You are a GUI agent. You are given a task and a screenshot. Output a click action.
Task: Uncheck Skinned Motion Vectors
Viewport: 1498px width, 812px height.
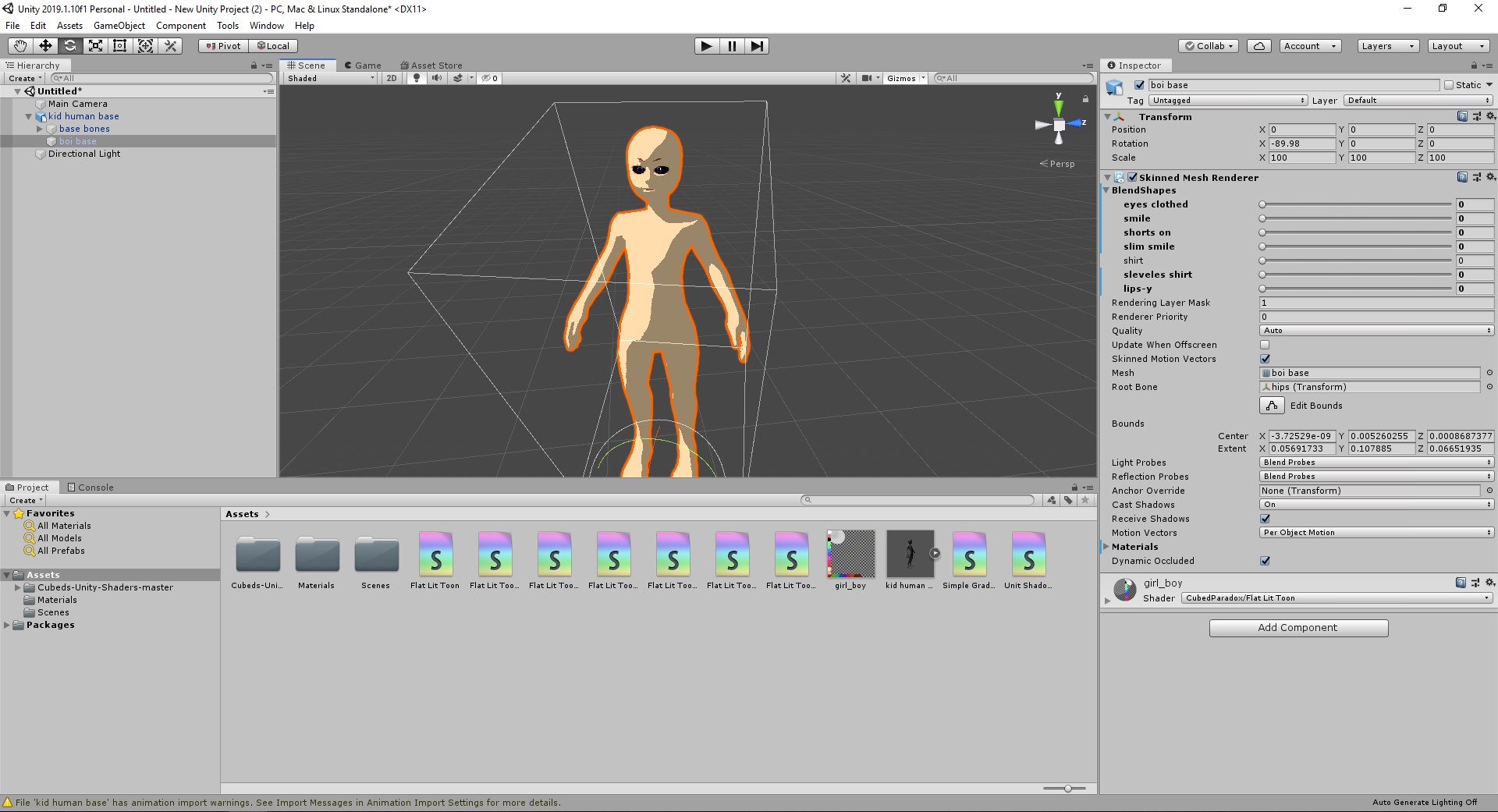coord(1265,359)
